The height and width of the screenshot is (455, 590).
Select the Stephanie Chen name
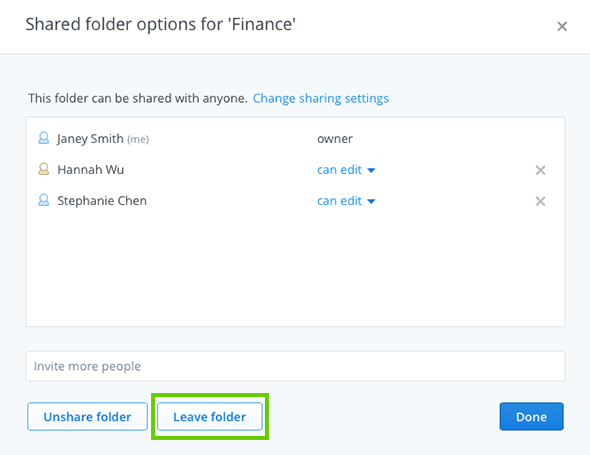[102, 201]
